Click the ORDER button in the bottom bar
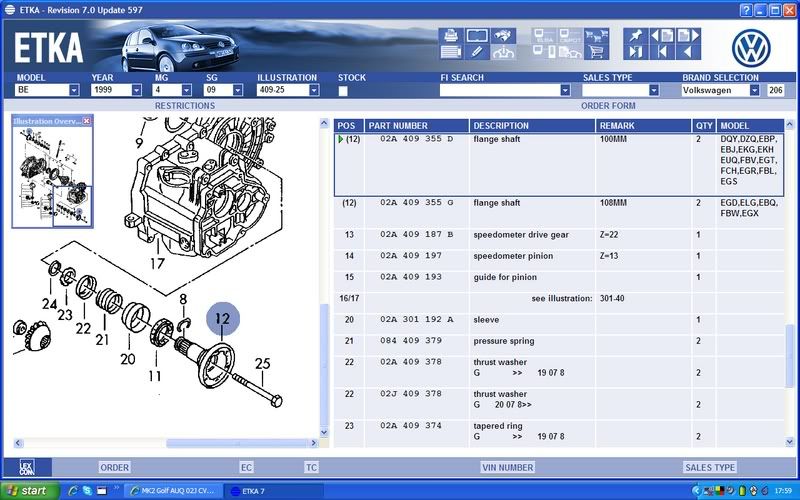 114,467
